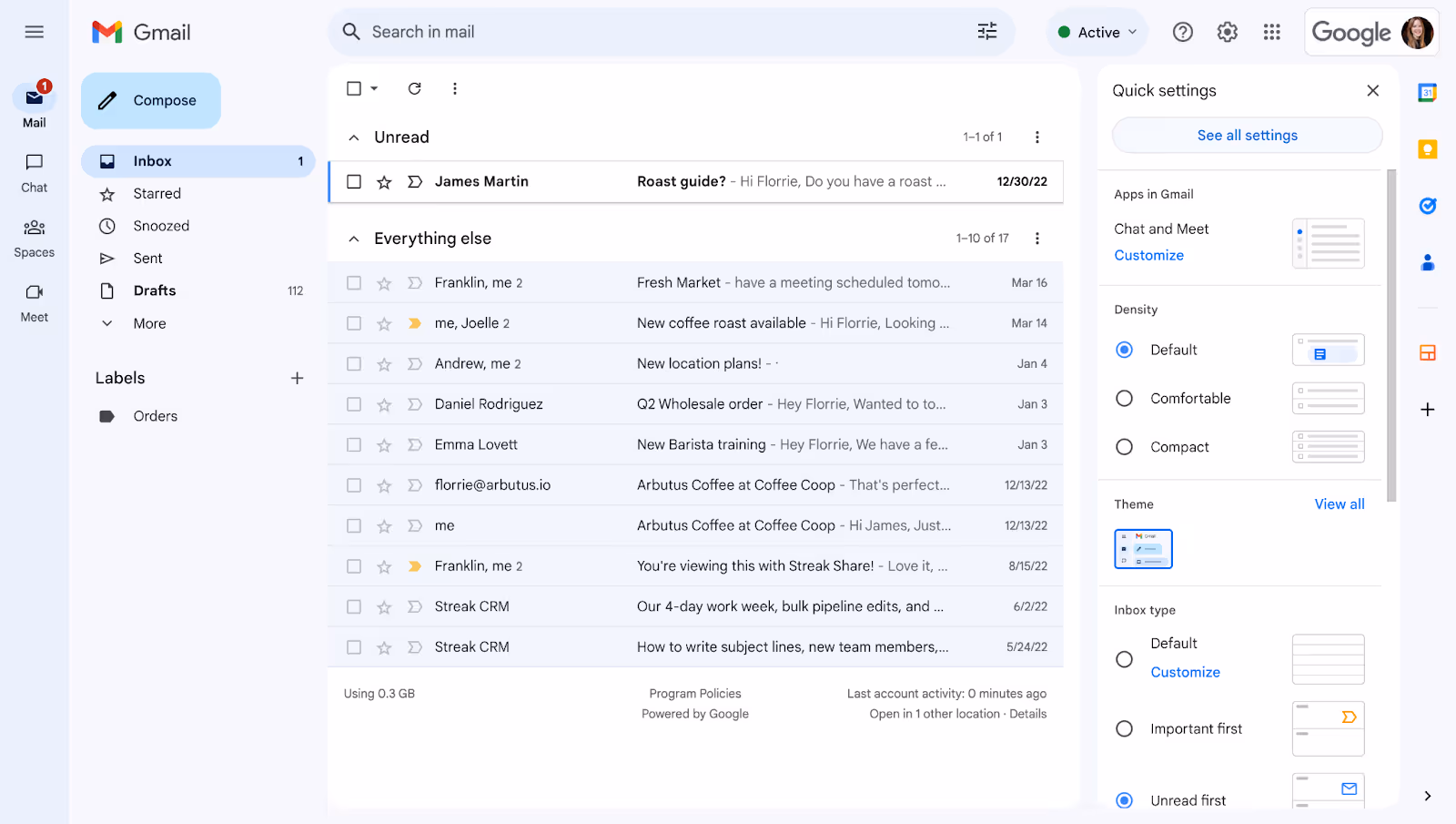1456x824 pixels.
Task: Tick checkbox for Daniel Rodriguez email
Action: pos(354,404)
